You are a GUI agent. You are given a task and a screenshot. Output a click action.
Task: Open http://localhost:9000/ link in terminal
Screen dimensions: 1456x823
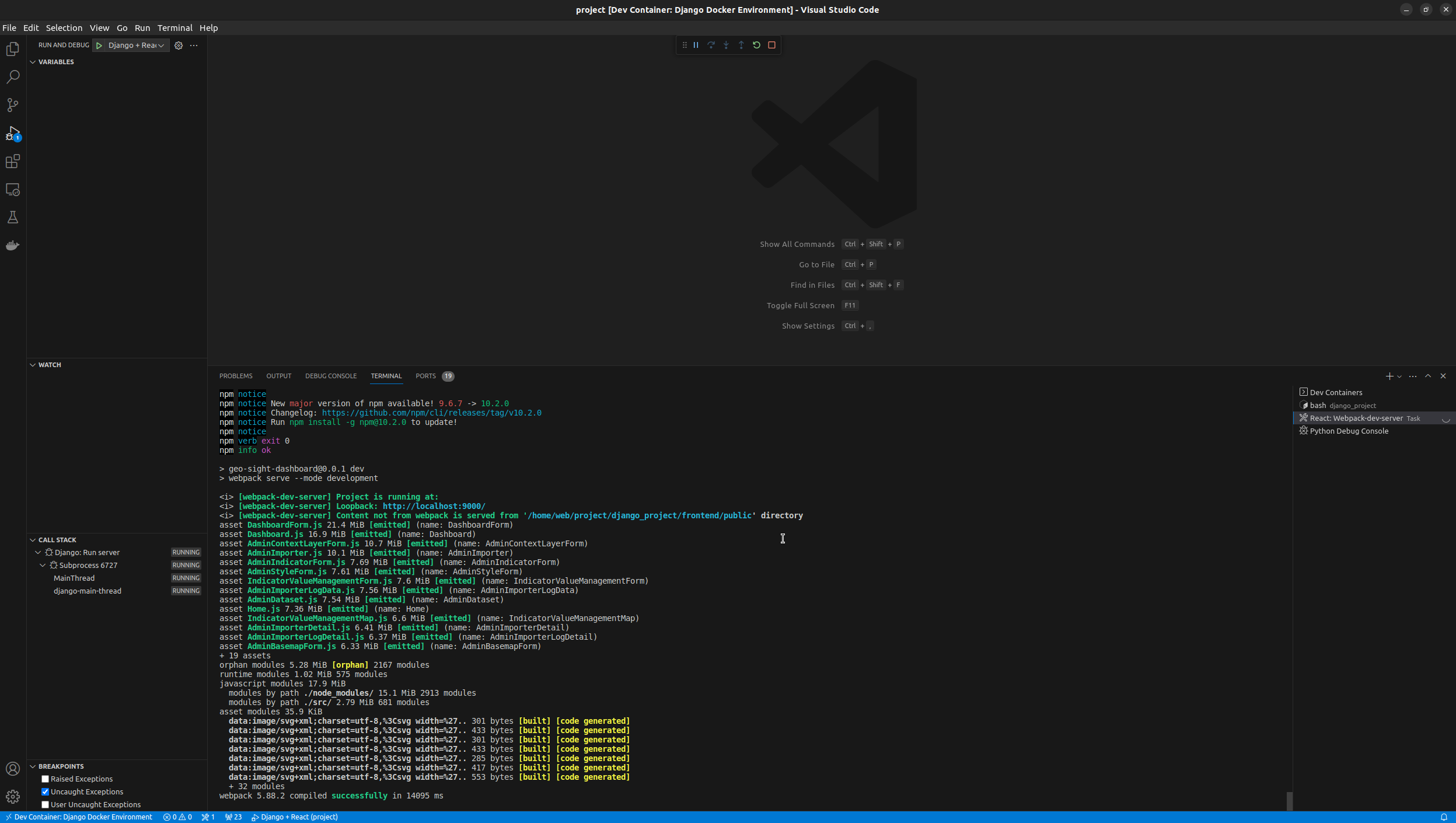(x=434, y=507)
